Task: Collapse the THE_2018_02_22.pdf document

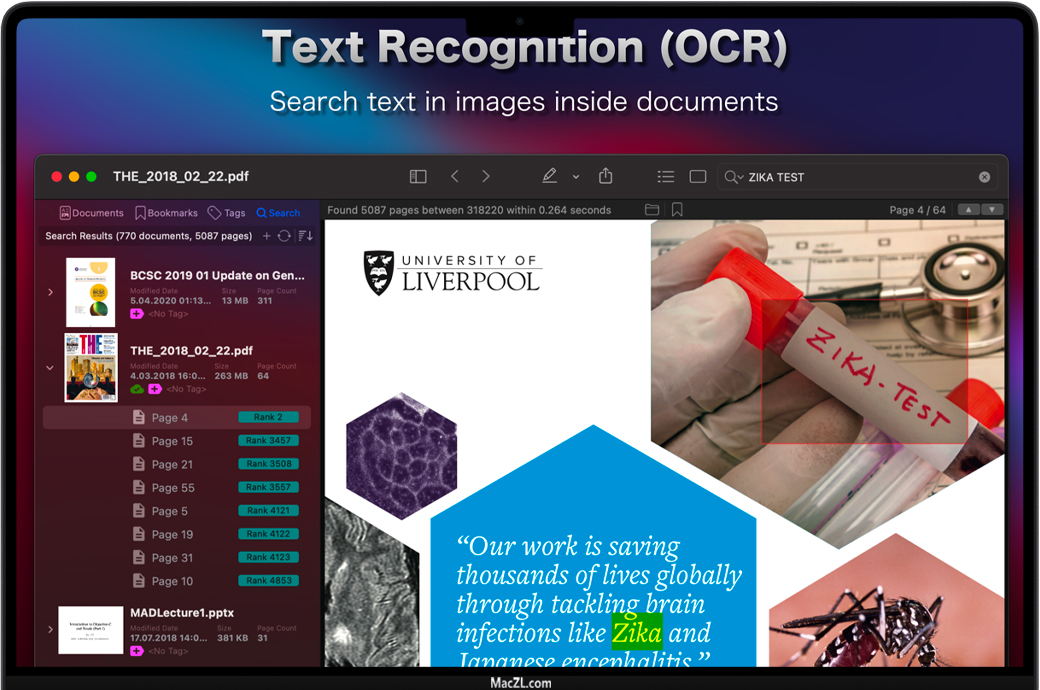Action: click(x=50, y=368)
